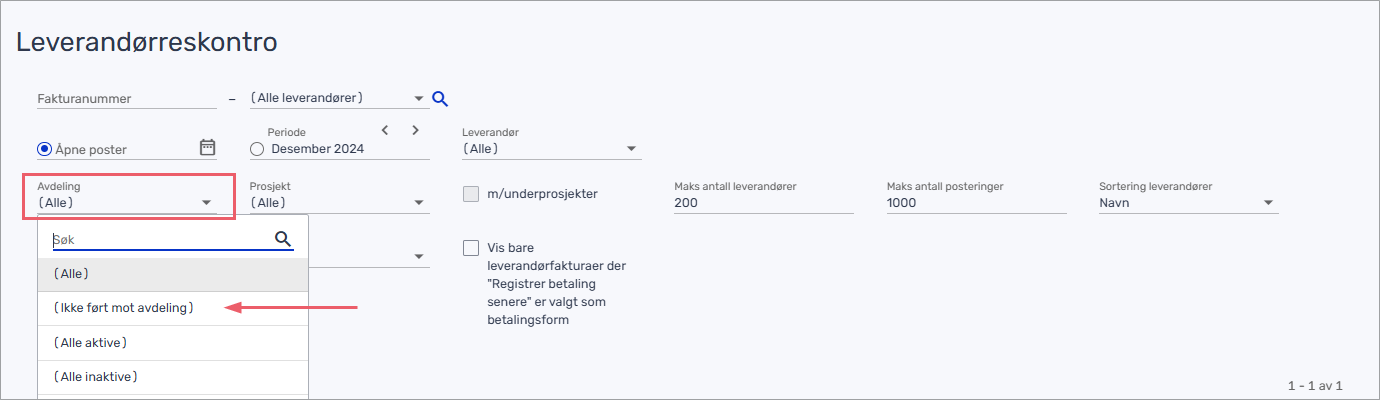Open Sortering leverandører Navn dropdown
1380x400 pixels.
1268,203
